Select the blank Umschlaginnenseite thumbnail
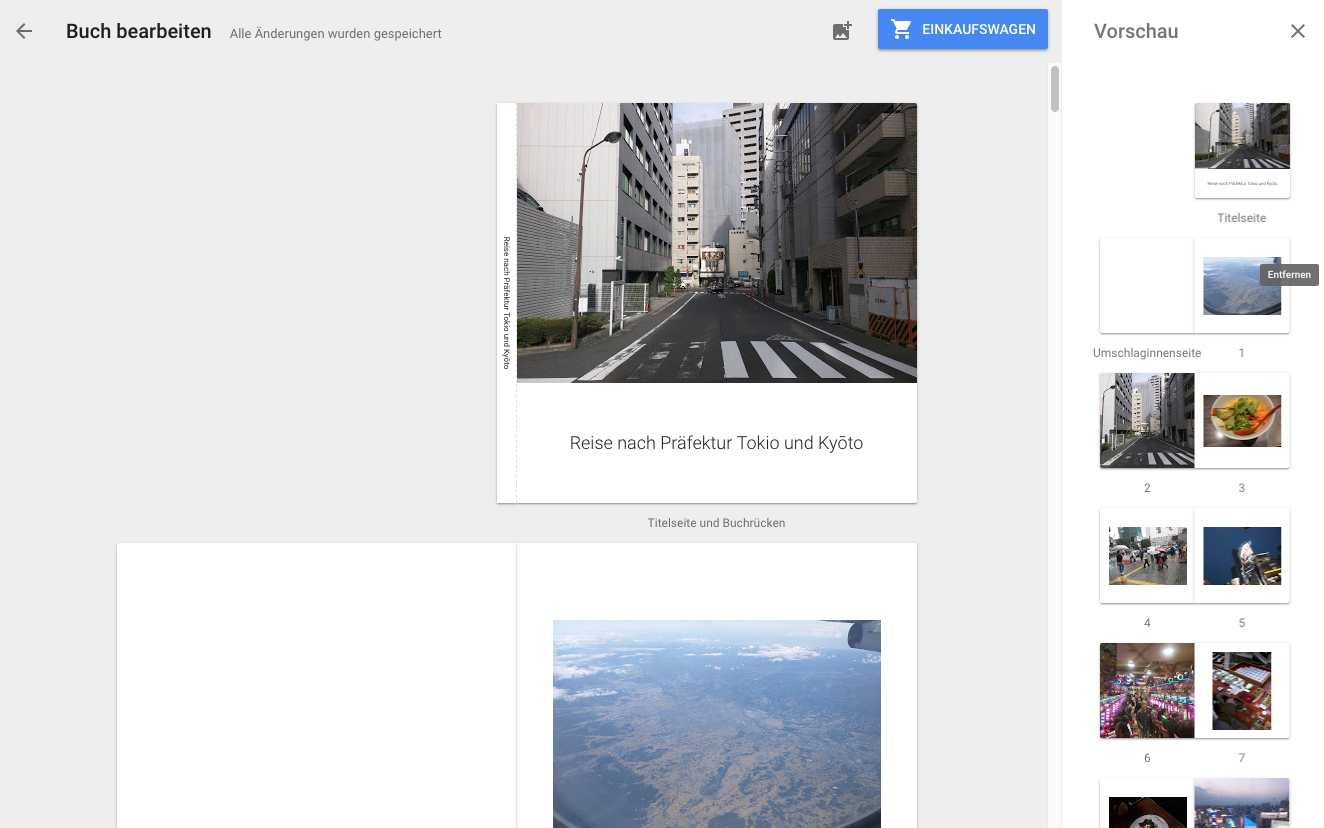 point(1147,285)
